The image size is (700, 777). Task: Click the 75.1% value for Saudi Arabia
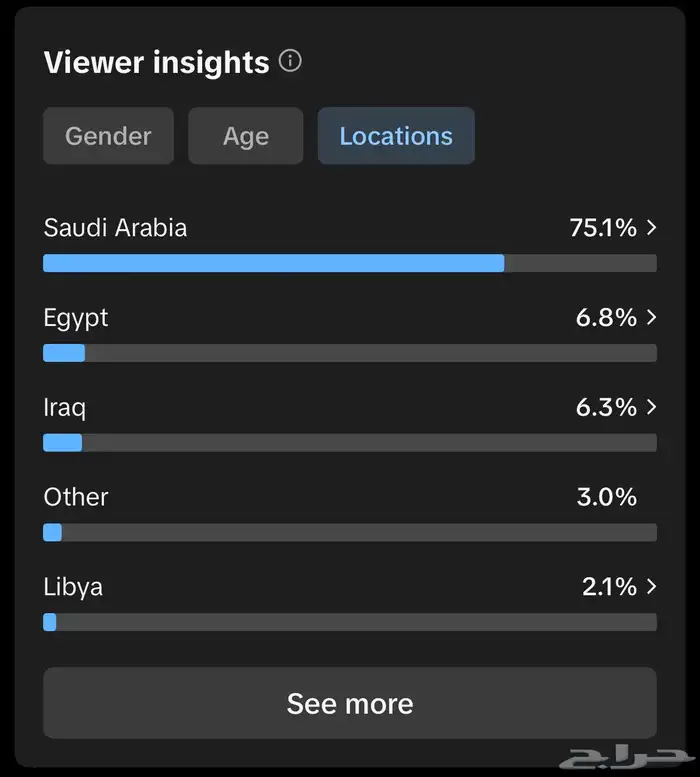point(602,228)
